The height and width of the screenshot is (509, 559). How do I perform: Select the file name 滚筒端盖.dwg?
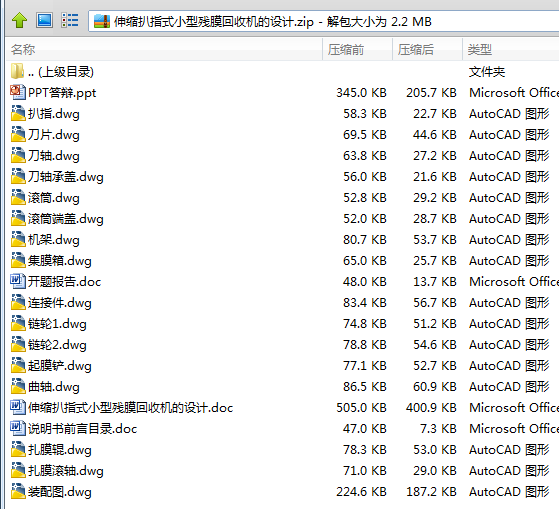[66, 219]
